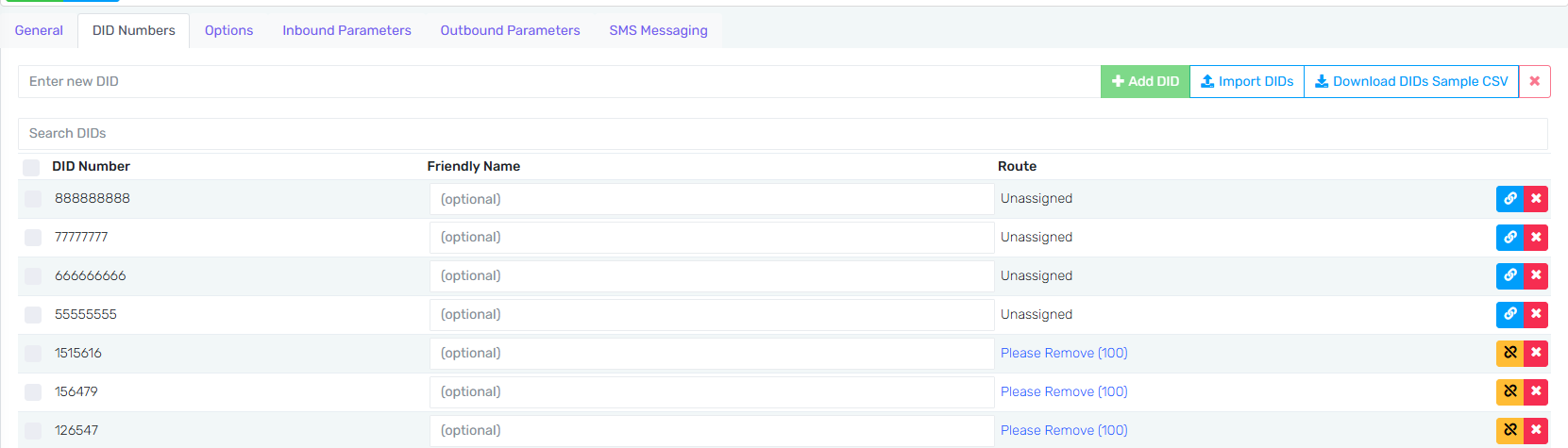
Task: Link route for DID 888888888
Action: [1509, 199]
